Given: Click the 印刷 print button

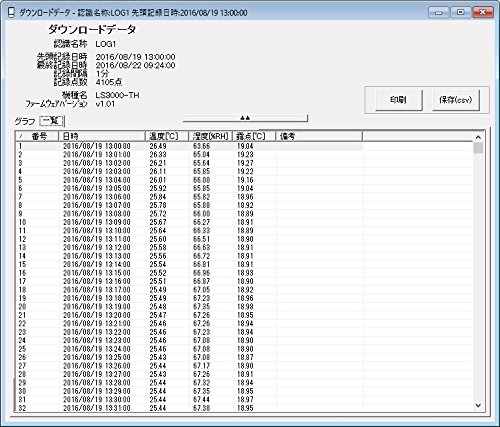Looking at the screenshot, I should tap(399, 100).
